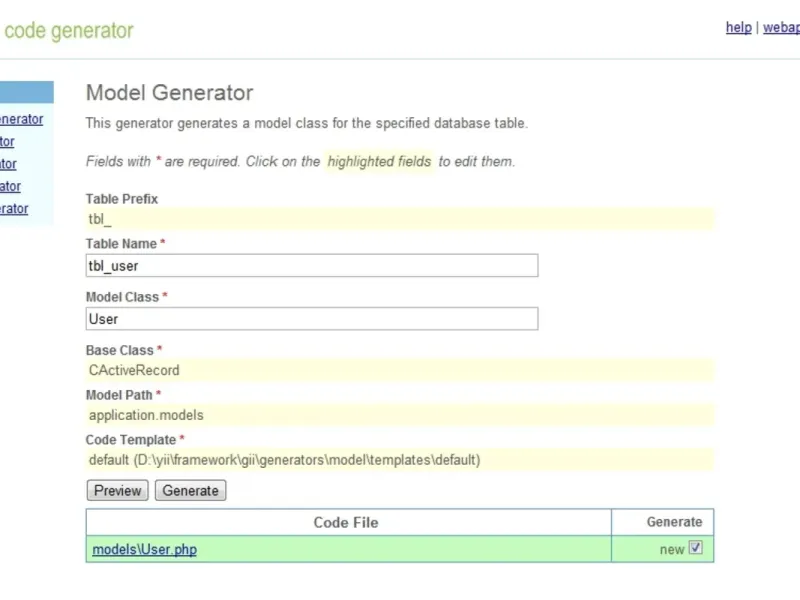The height and width of the screenshot is (600, 800).
Task: Edit the Base Class CActiveRecord field
Action: 400,370
